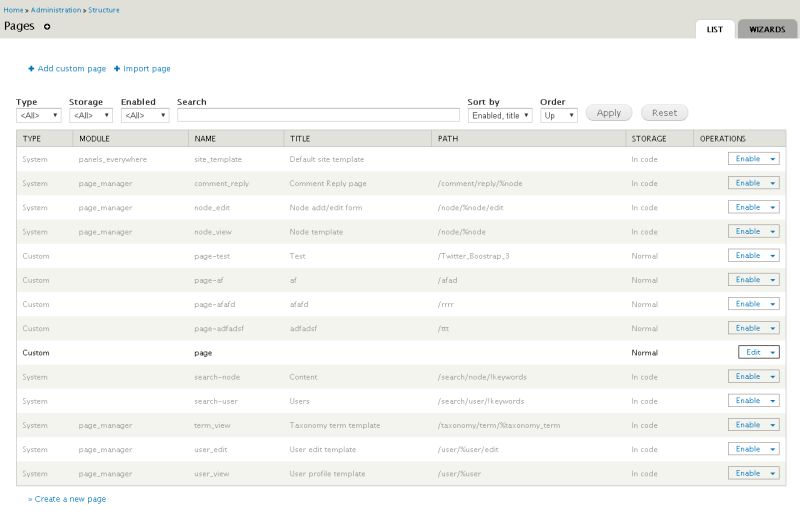This screenshot has width=800, height=511.
Task: Expand operations arrow next to Edit button
Action: (772, 352)
